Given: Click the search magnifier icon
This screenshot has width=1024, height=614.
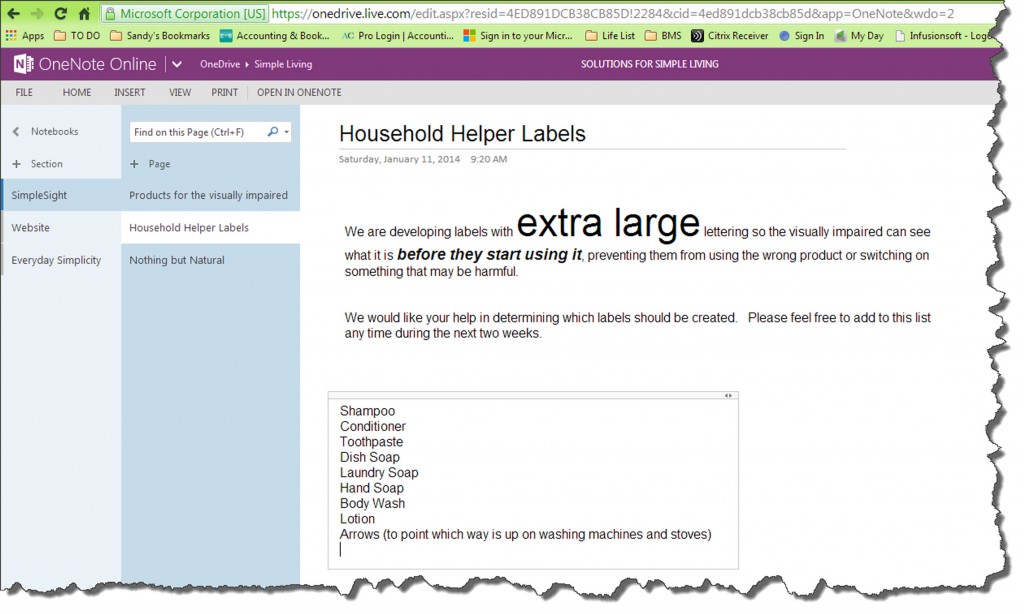Looking at the screenshot, I should [x=273, y=132].
